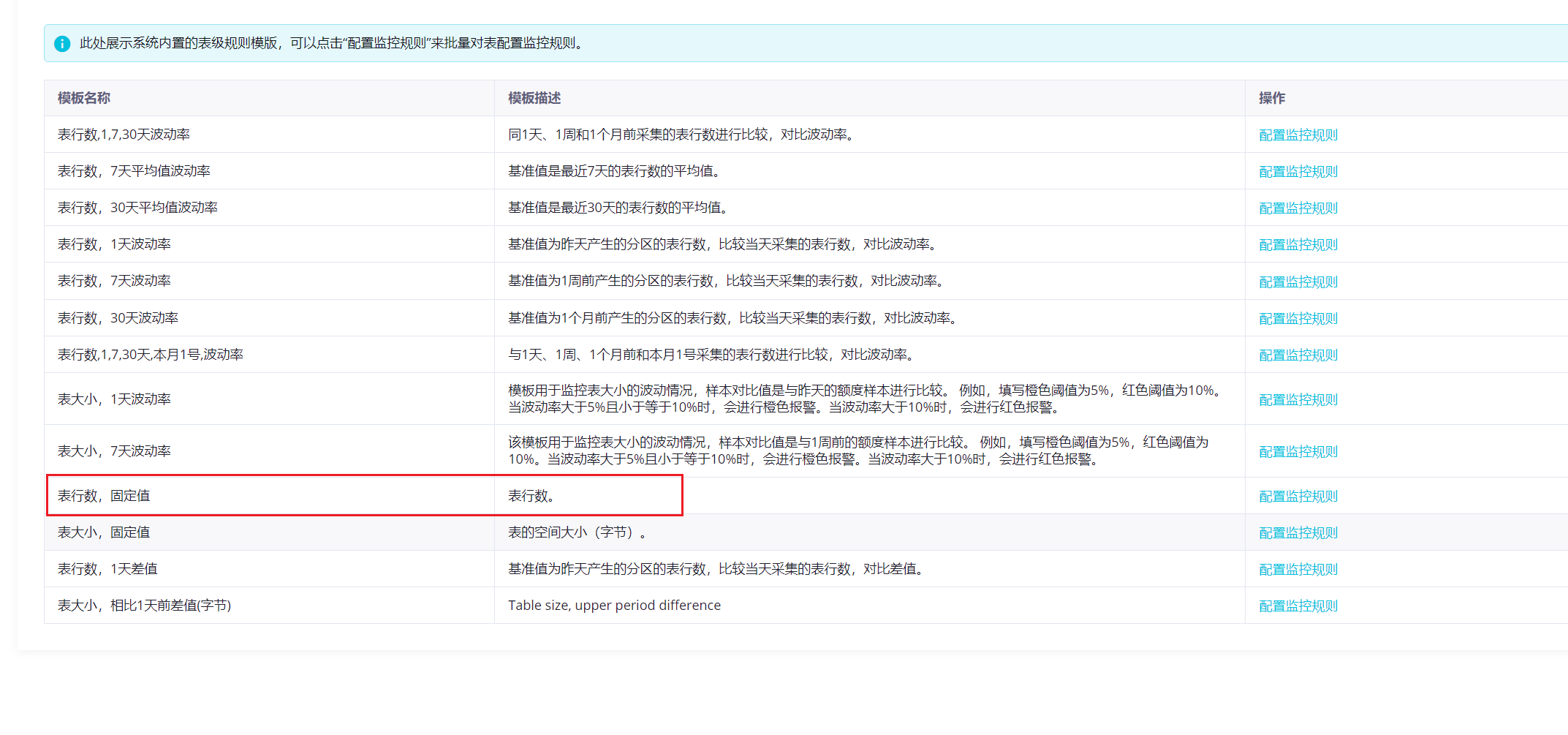Click the description 表的空间大小（字节）
Image resolution: width=1568 pixels, height=735 pixels.
[577, 532]
